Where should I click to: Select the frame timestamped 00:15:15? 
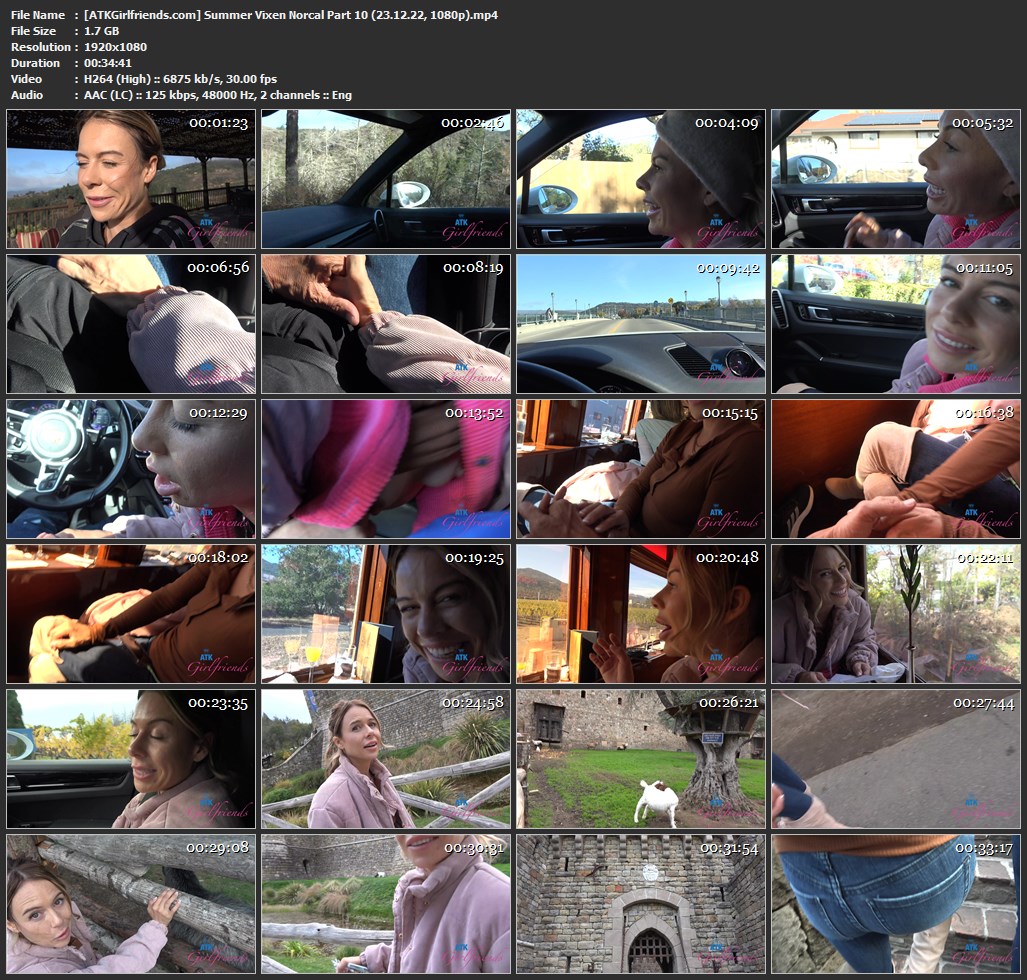[641, 469]
